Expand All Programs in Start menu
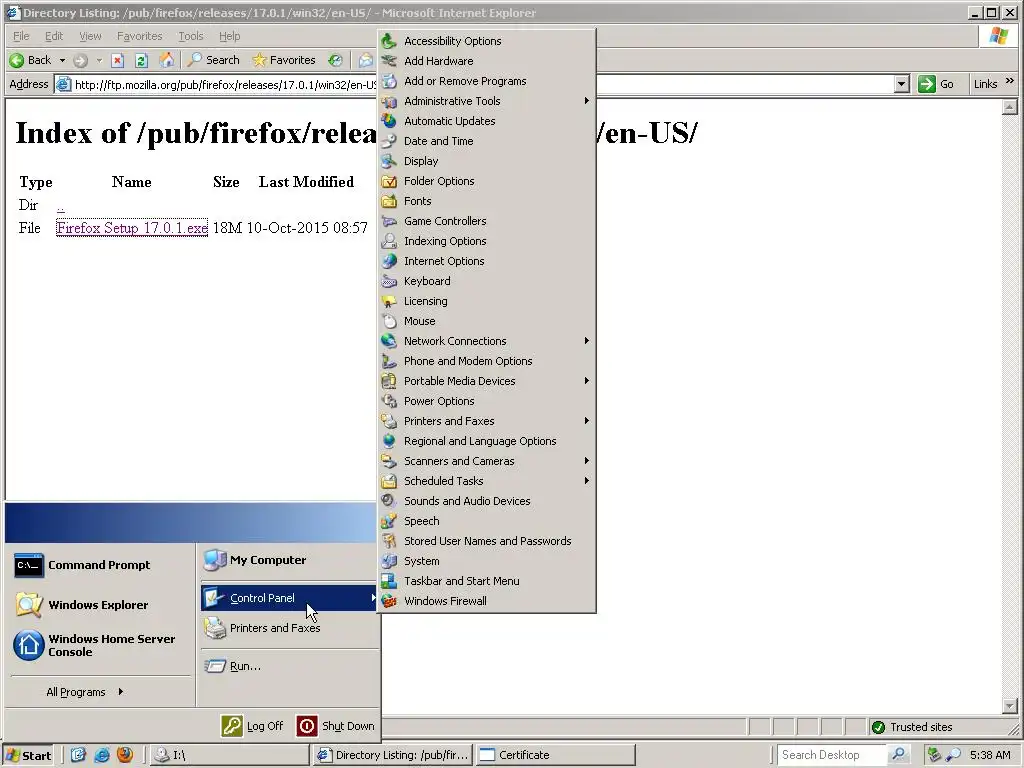This screenshot has width=1024, height=768. pos(85,692)
